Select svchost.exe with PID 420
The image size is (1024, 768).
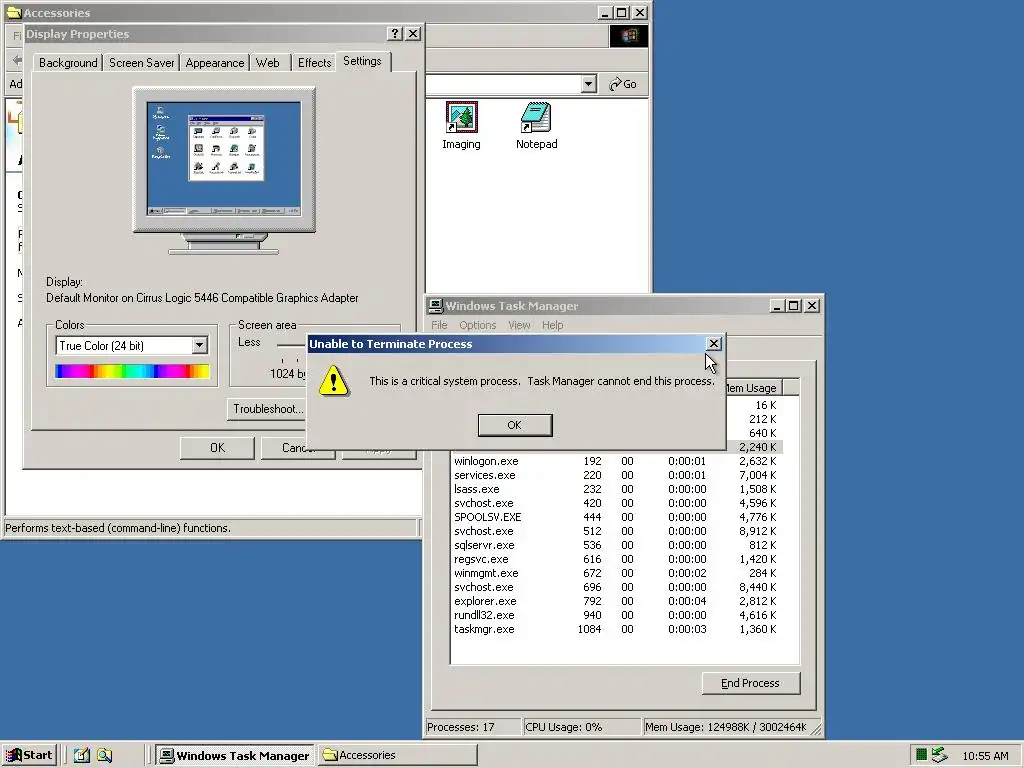click(616, 504)
